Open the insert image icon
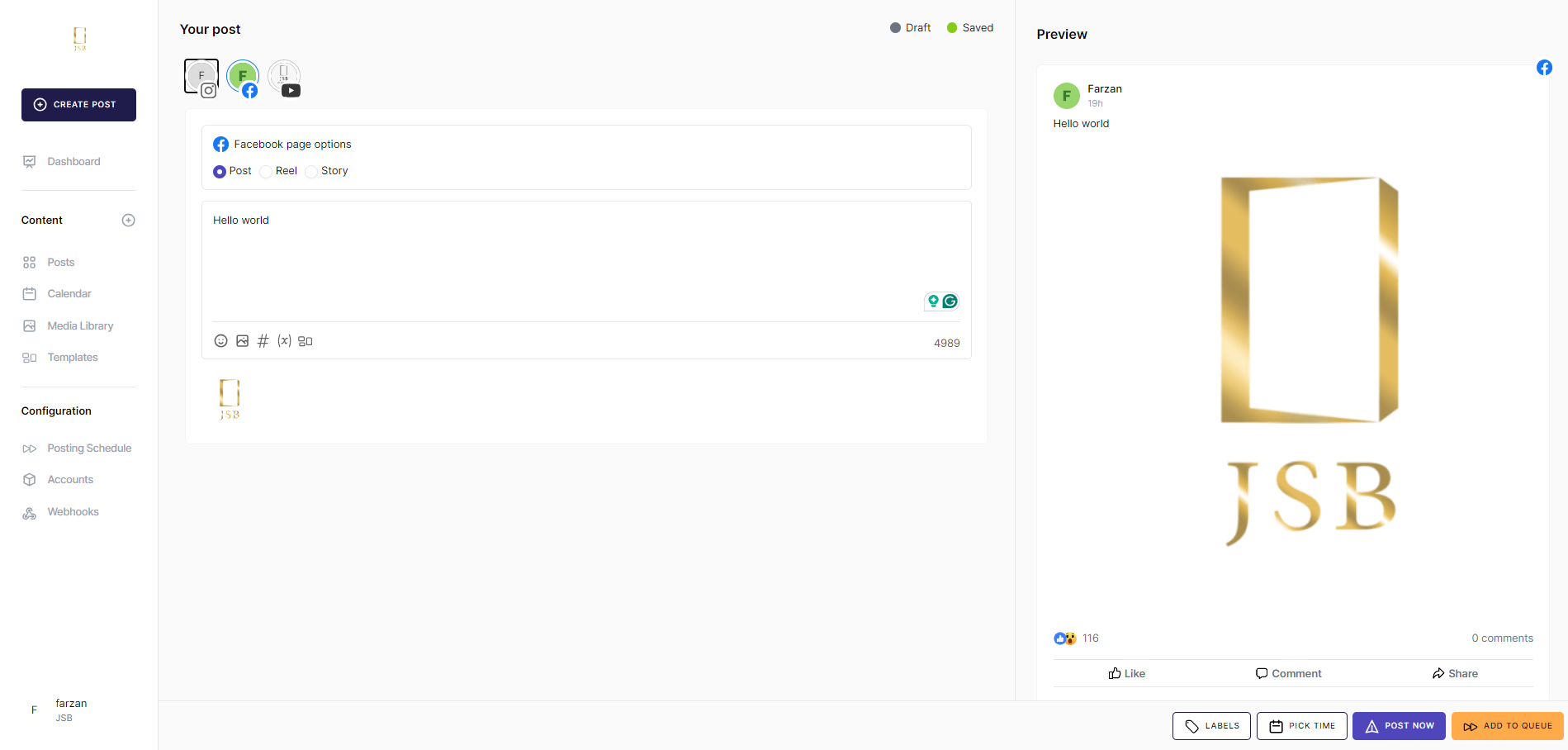Screen dimensions: 1568x750 point(242,341)
